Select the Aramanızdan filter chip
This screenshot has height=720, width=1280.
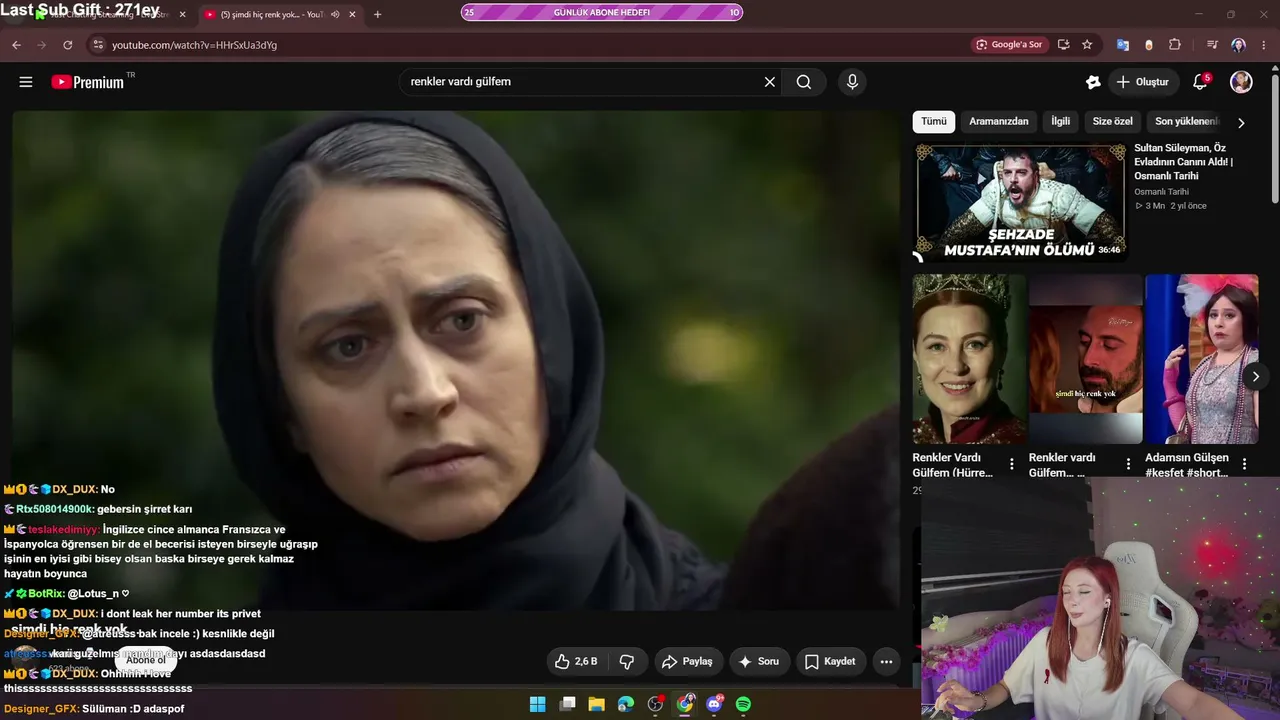[x=999, y=122]
